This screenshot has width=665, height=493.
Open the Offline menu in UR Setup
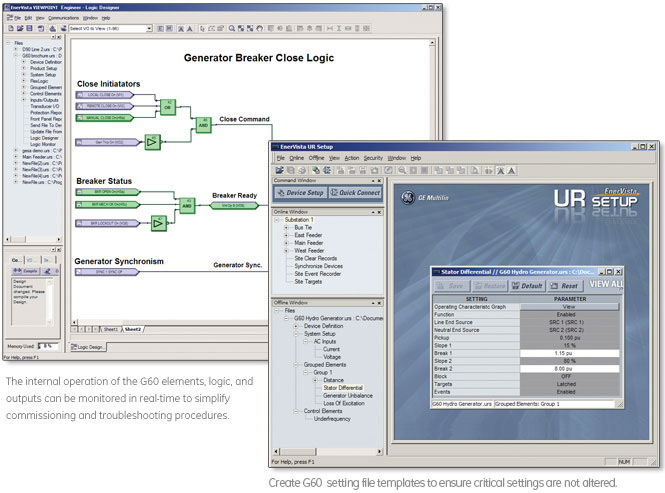(x=316, y=158)
